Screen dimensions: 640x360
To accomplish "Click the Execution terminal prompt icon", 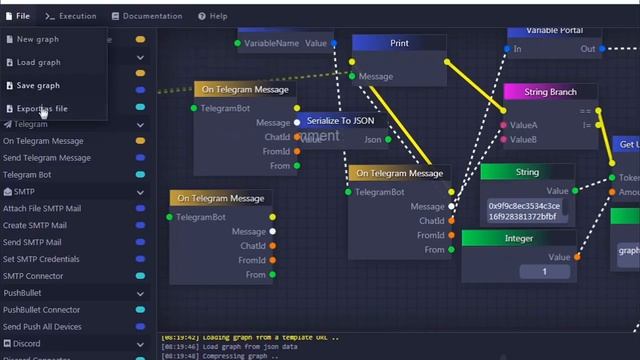I will click(50, 16).
